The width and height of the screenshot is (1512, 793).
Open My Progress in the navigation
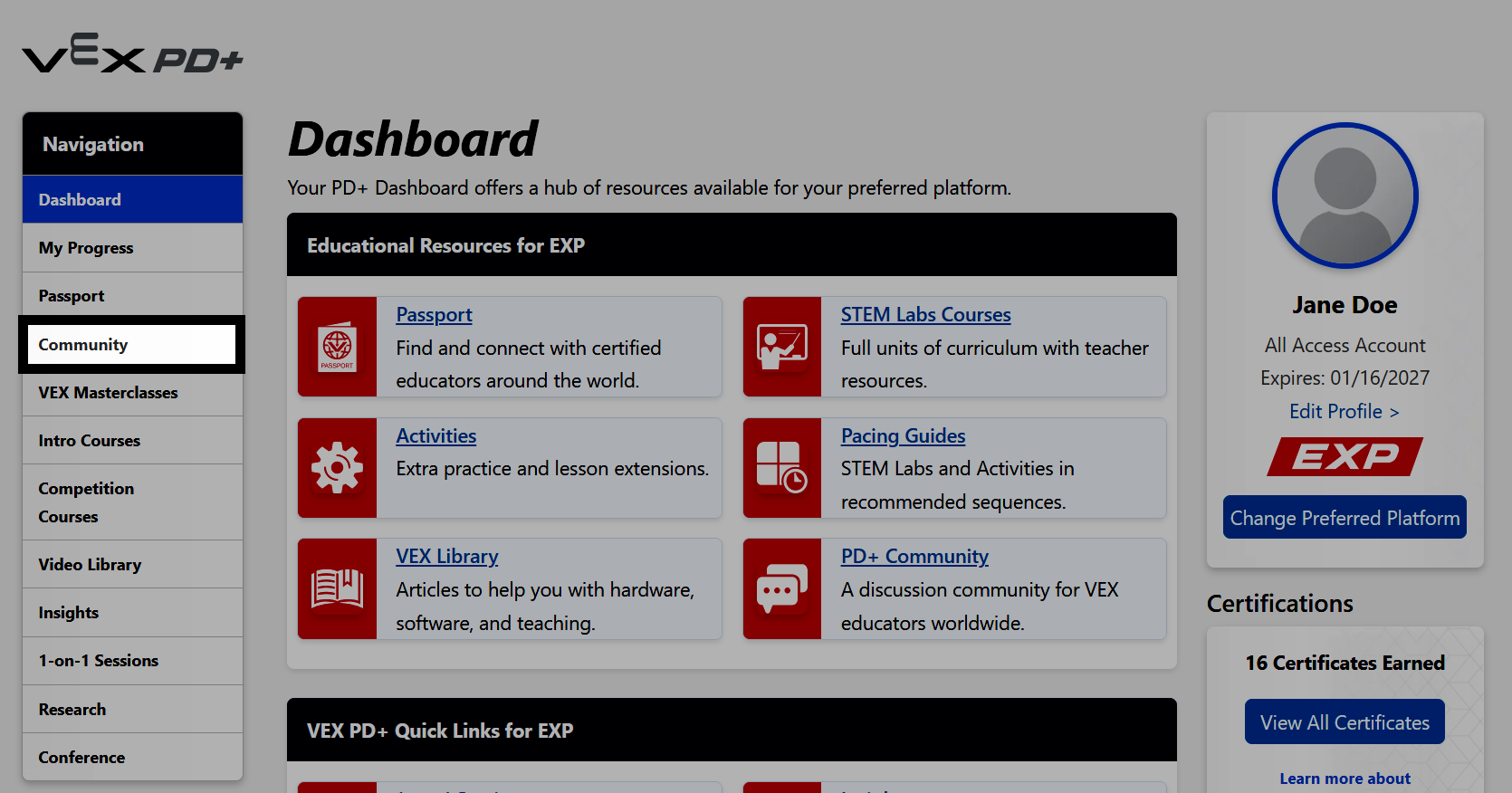(x=132, y=248)
